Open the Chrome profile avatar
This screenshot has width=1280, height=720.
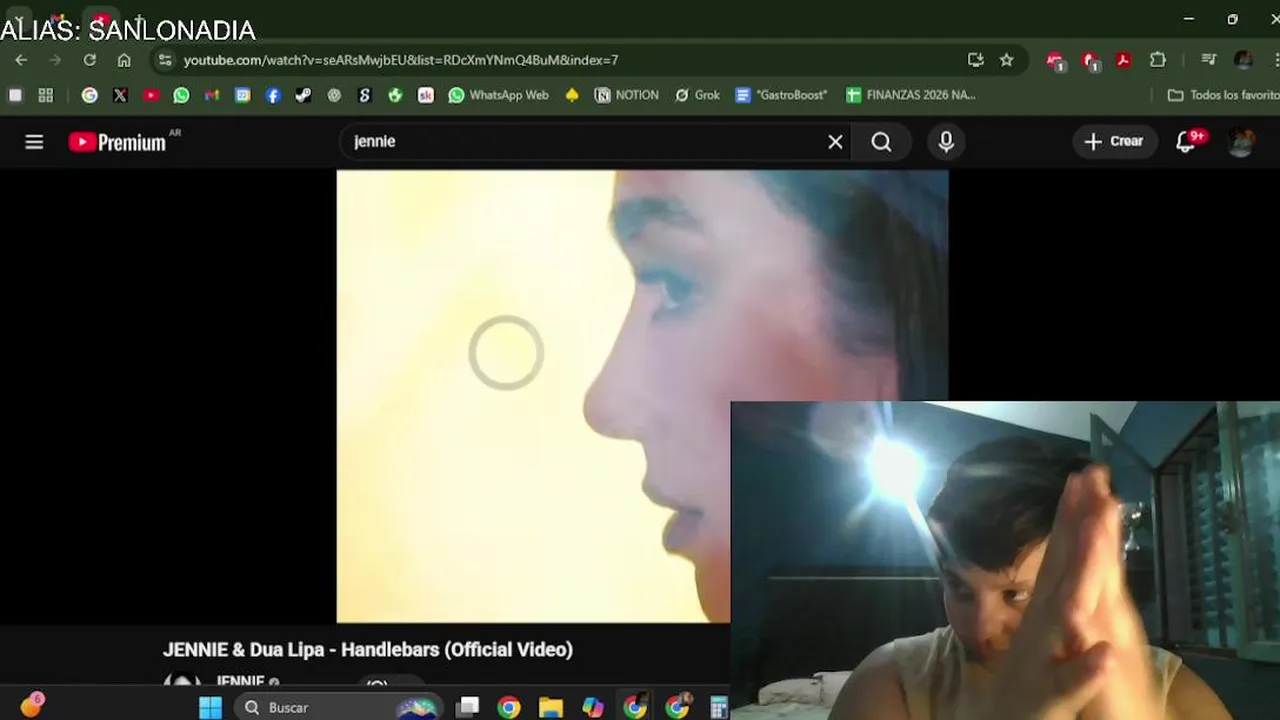1243,60
